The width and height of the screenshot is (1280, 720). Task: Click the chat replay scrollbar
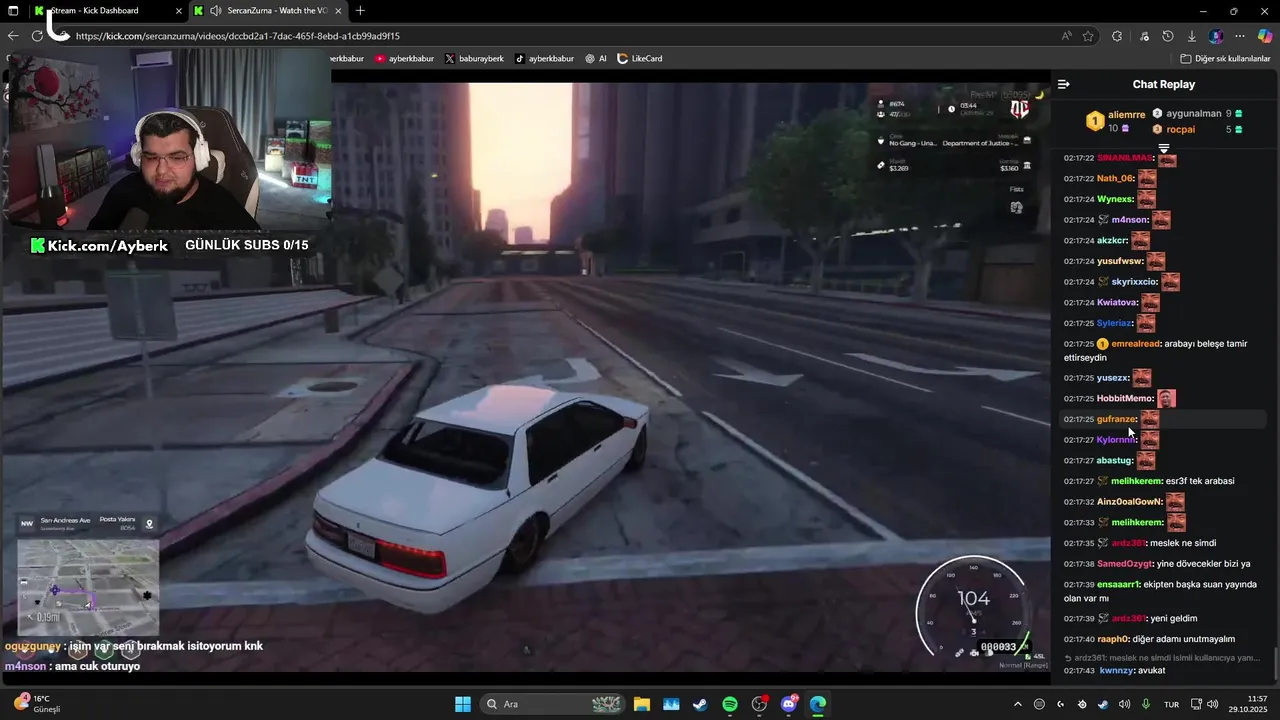pos(1274,662)
